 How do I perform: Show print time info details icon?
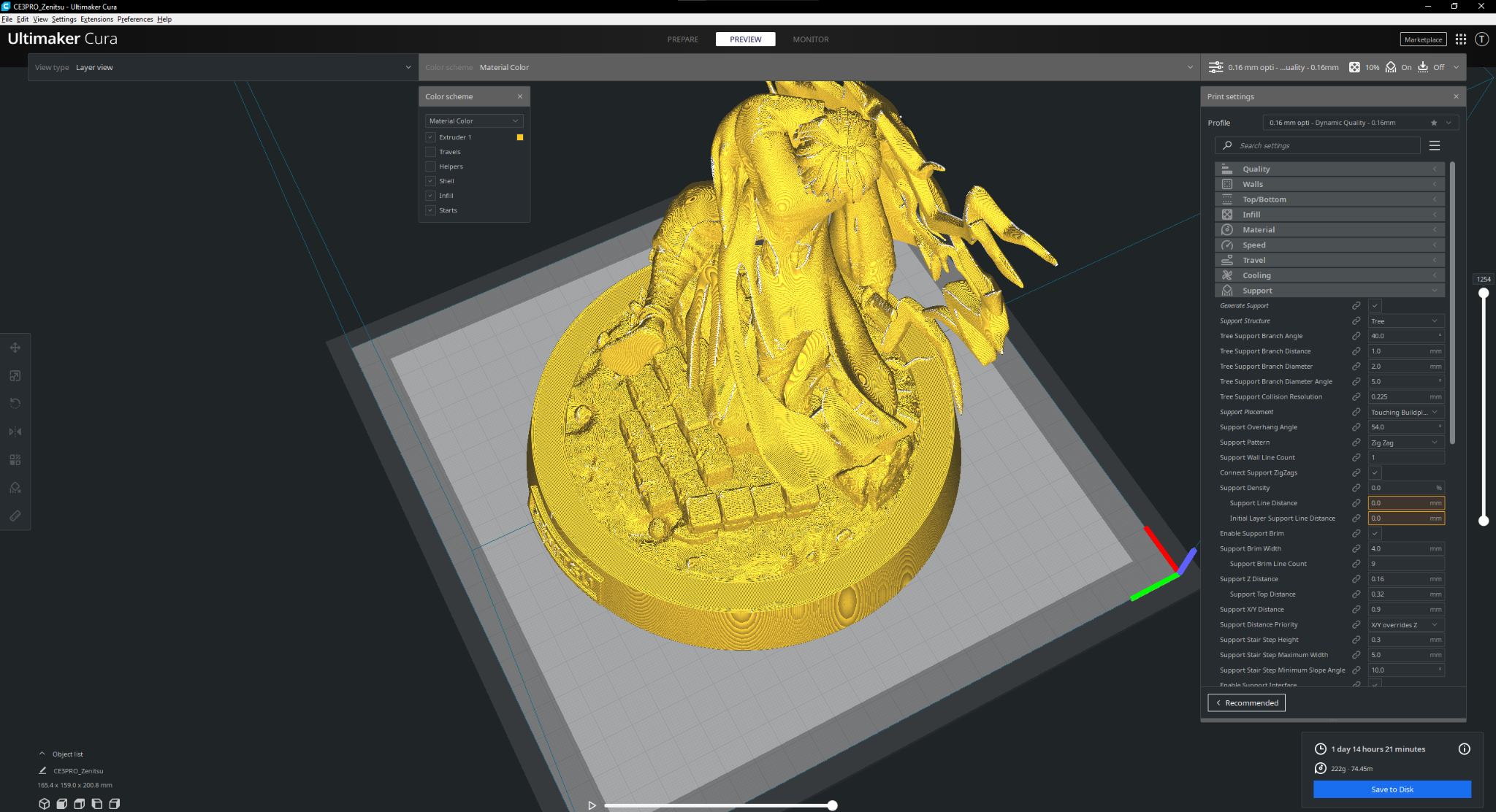click(x=1464, y=748)
